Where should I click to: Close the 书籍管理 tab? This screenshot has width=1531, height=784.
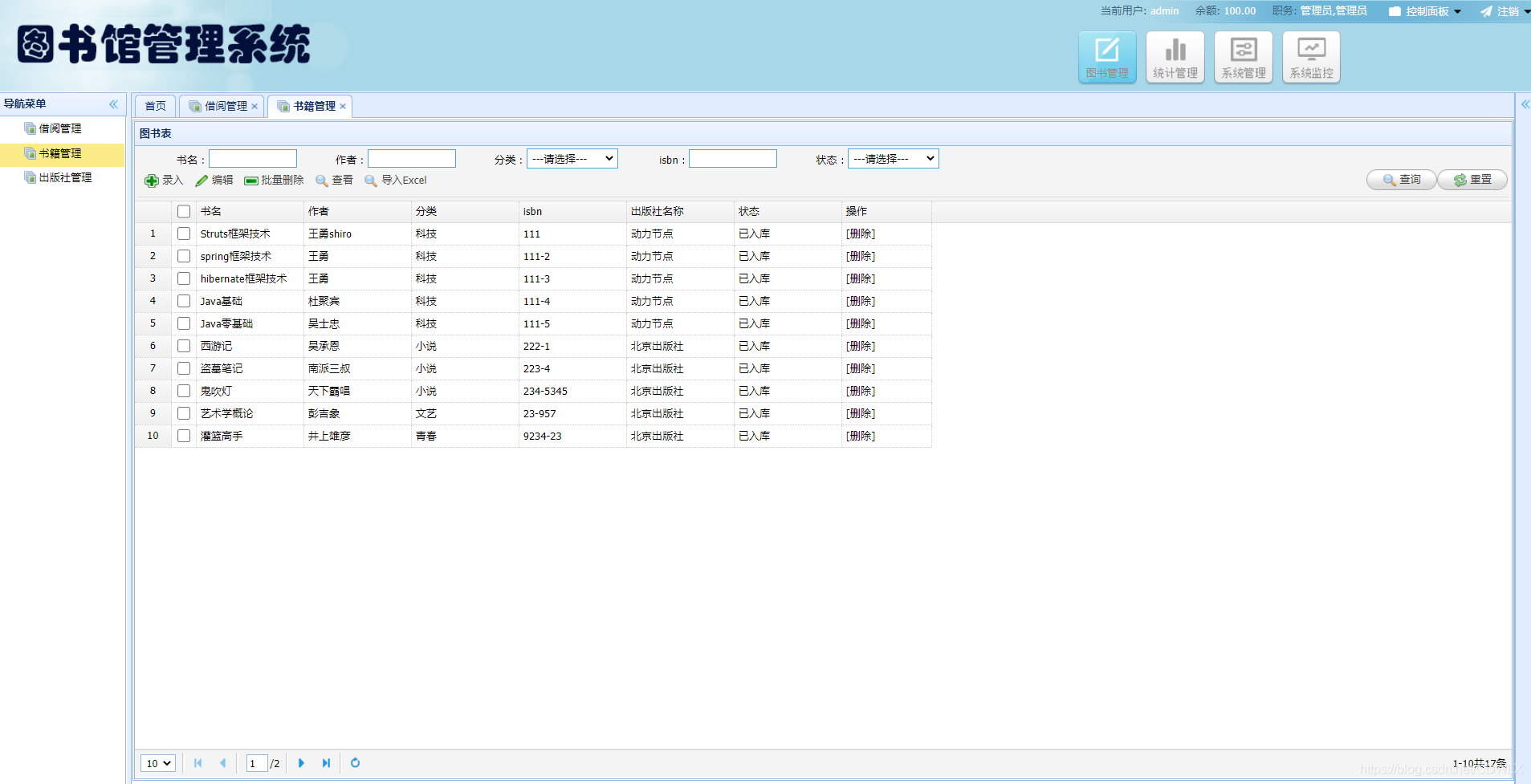coord(343,106)
